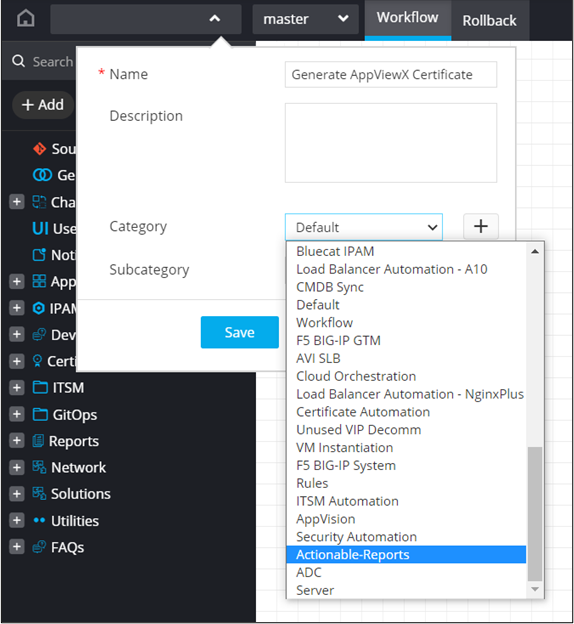Select Certificate Automation category
Screen dimensions: 574x624
pyautogui.click(x=406, y=412)
